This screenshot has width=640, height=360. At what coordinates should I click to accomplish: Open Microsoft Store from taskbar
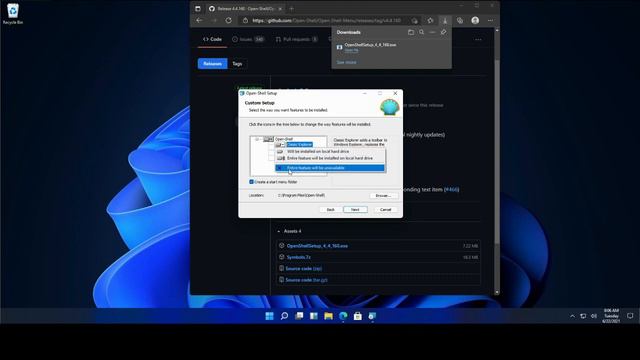tap(358, 316)
